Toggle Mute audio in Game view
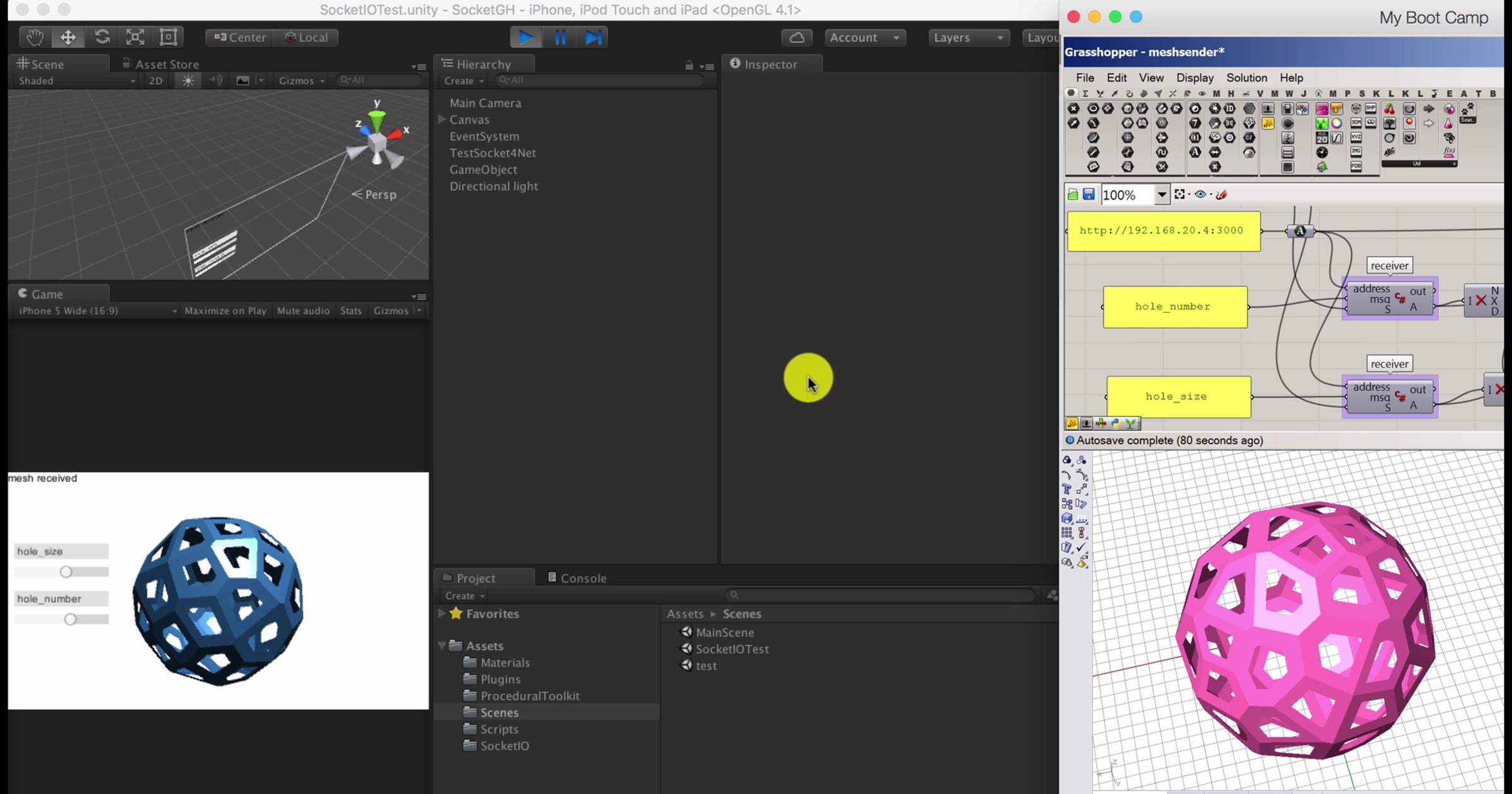This screenshot has height=794, width=1512. (304, 311)
